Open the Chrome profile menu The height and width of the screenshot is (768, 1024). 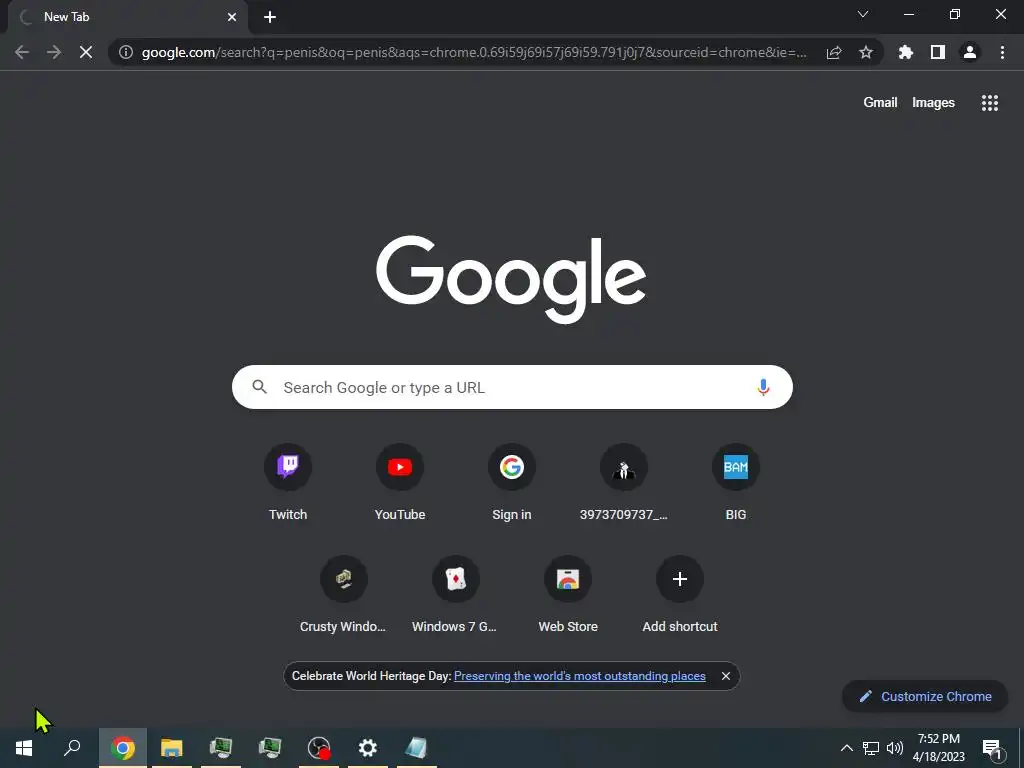pyautogui.click(x=969, y=52)
